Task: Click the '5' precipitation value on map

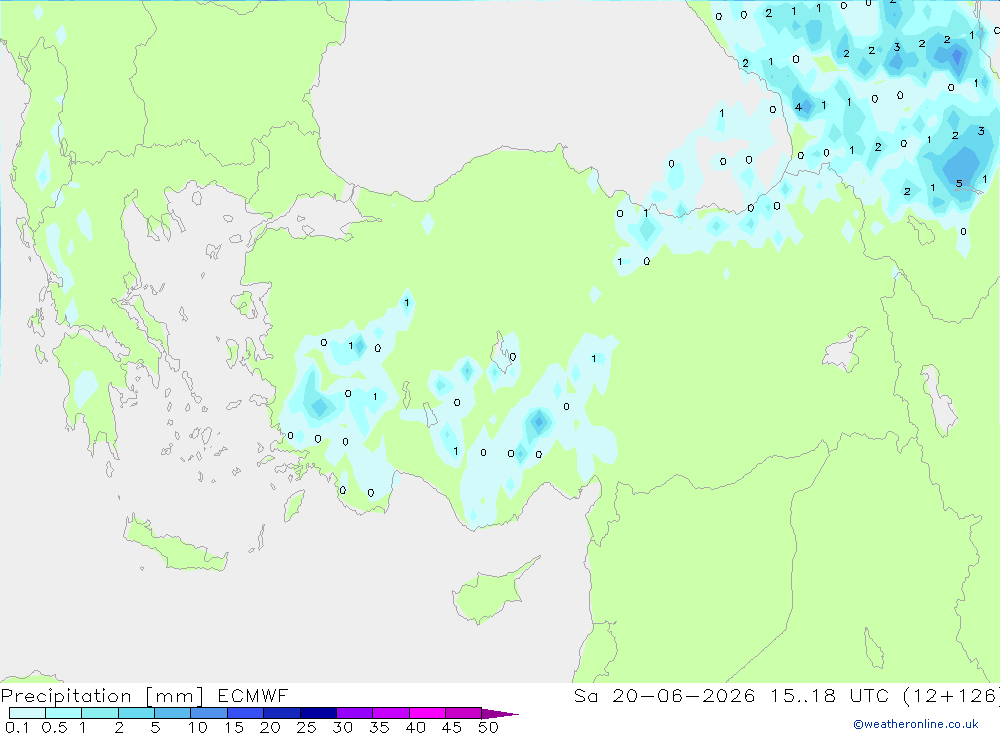Action: tap(959, 184)
